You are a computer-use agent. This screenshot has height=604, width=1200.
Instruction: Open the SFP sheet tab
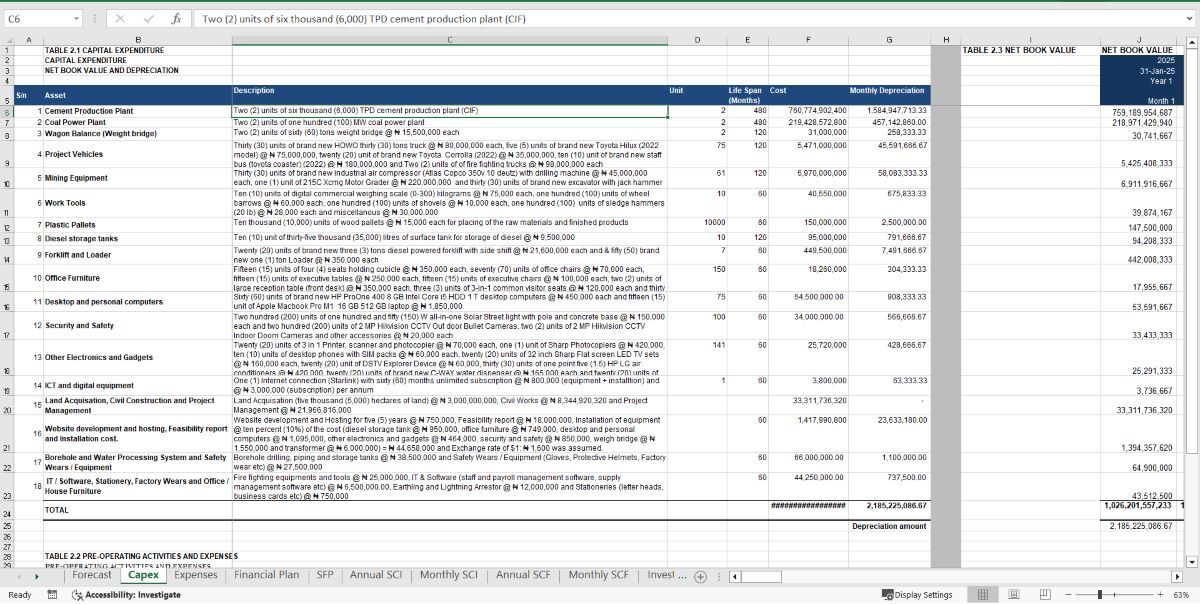coord(325,575)
